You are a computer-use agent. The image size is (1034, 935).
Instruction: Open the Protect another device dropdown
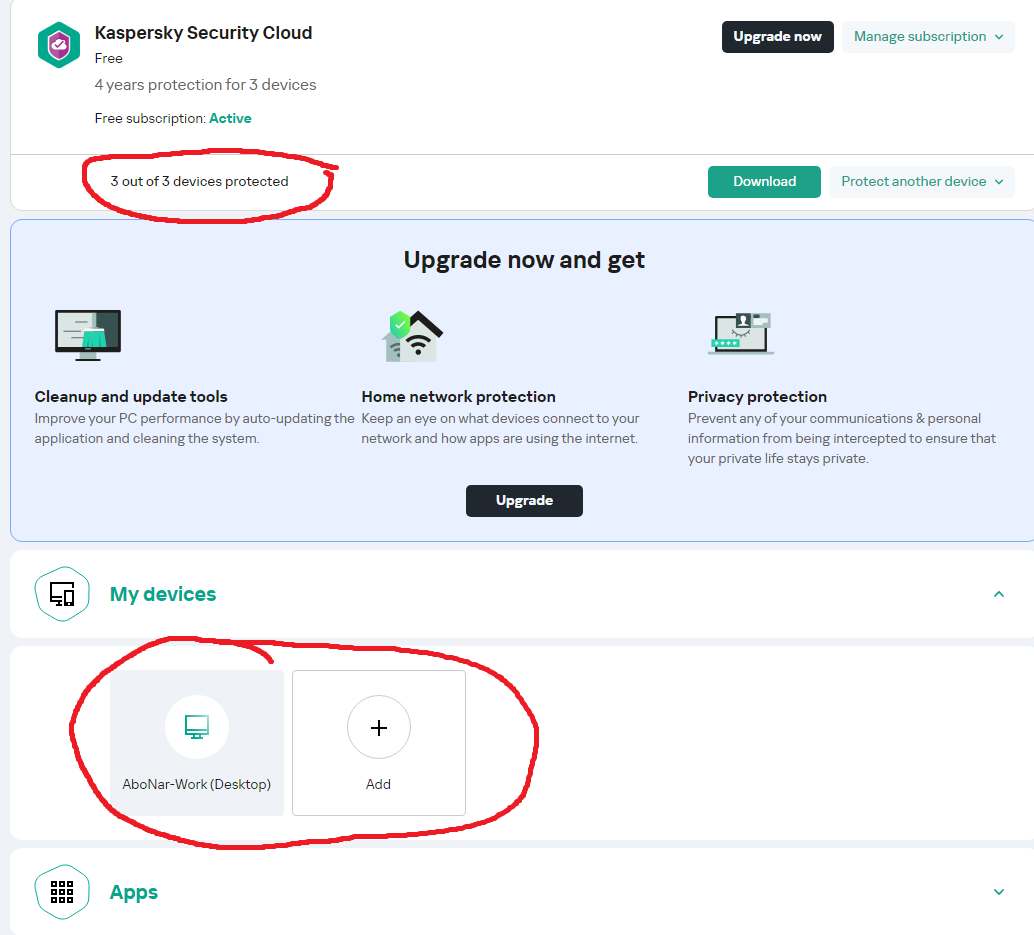921,182
